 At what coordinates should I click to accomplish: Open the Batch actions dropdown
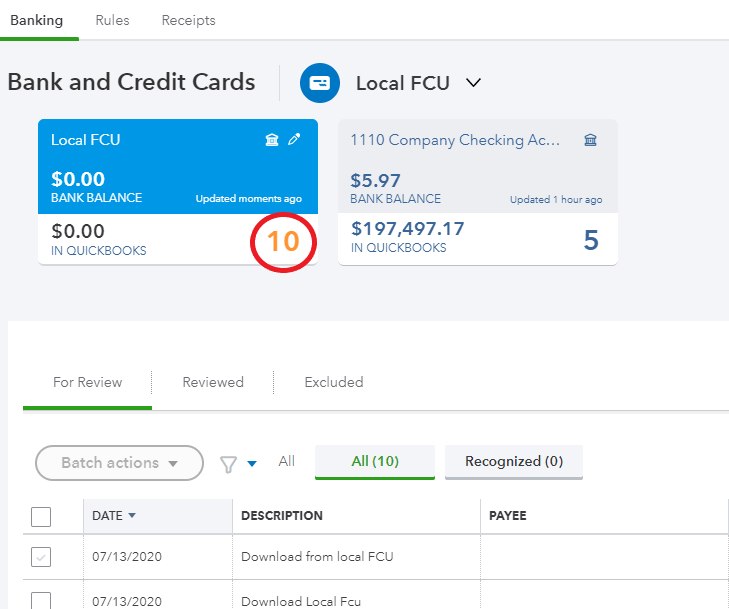tap(119, 463)
